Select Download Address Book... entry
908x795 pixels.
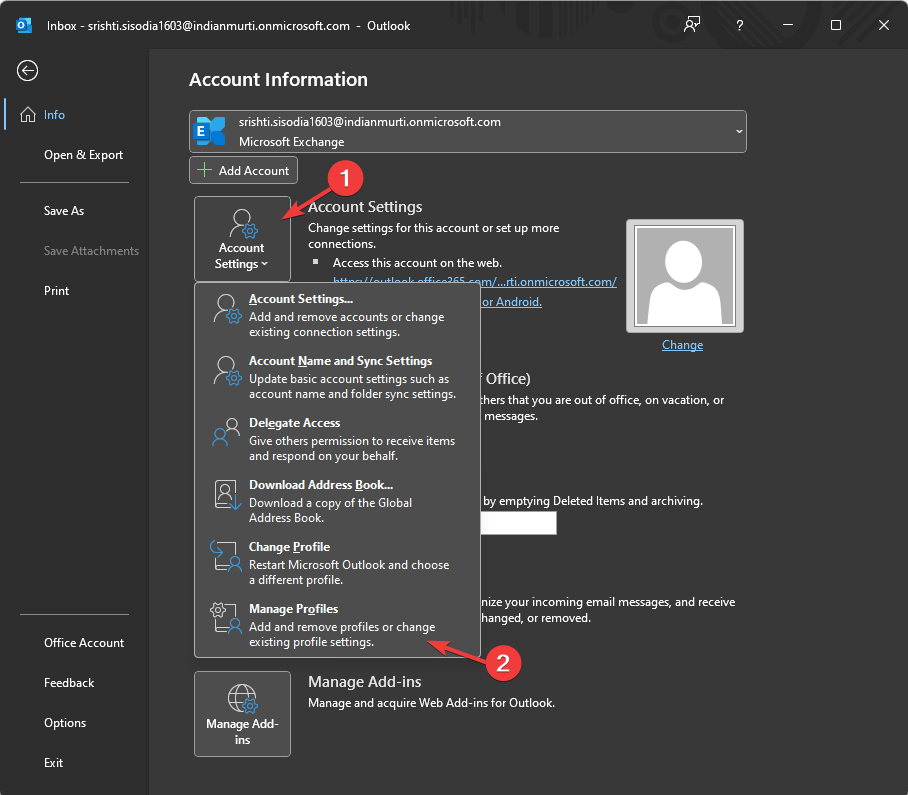[338, 500]
